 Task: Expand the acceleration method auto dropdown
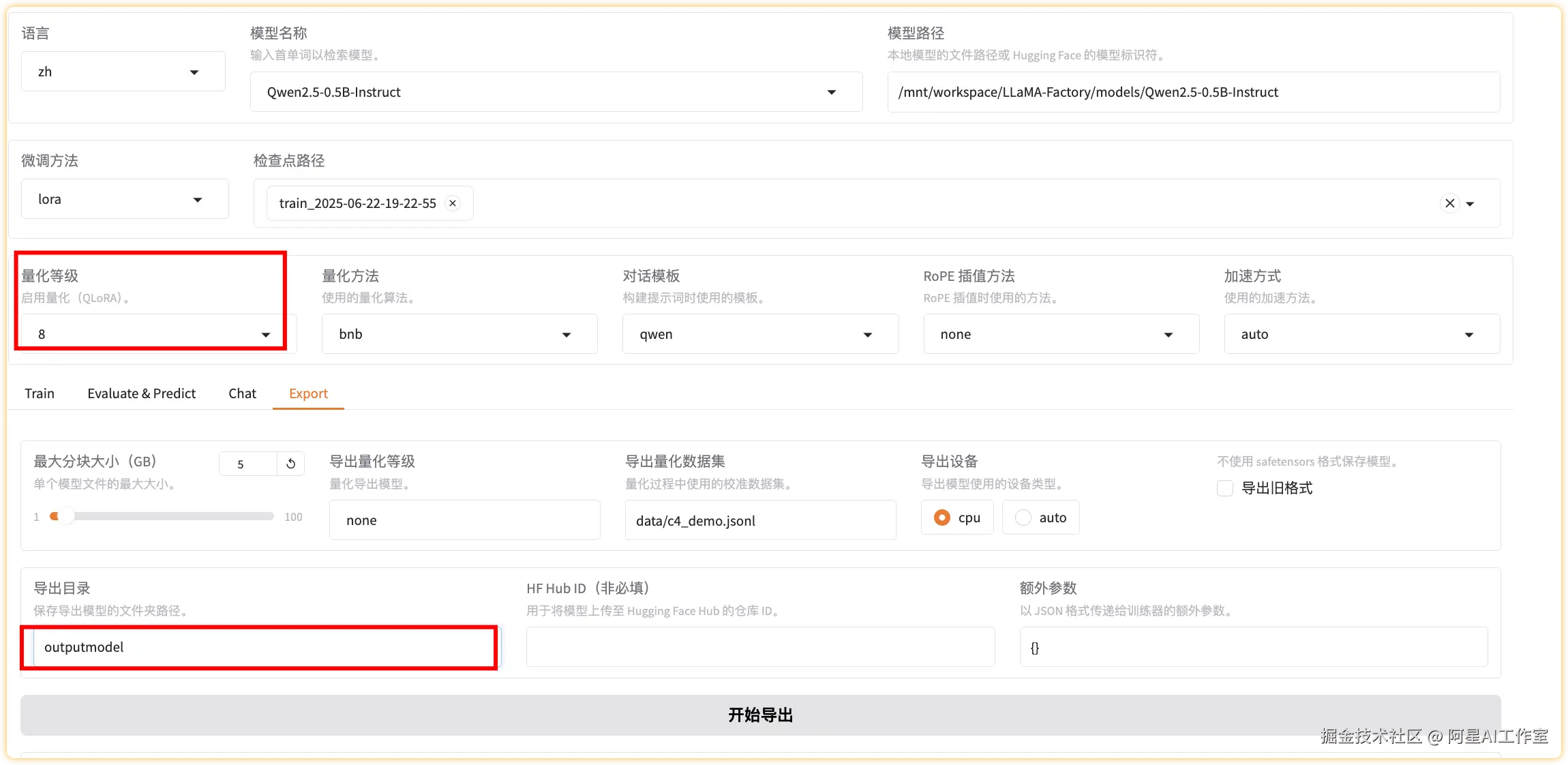[1468, 334]
